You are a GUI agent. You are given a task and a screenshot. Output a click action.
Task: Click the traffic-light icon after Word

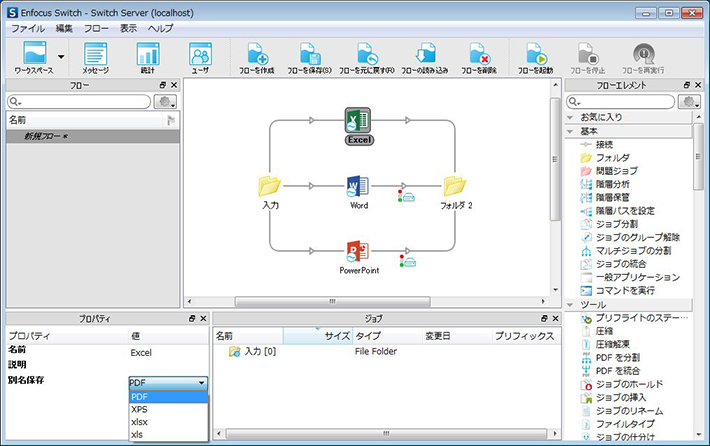[x=407, y=196]
